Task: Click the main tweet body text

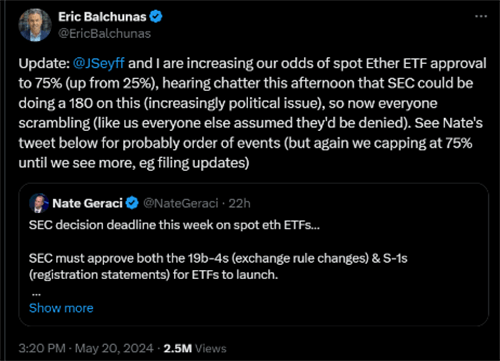Action: click(252, 113)
